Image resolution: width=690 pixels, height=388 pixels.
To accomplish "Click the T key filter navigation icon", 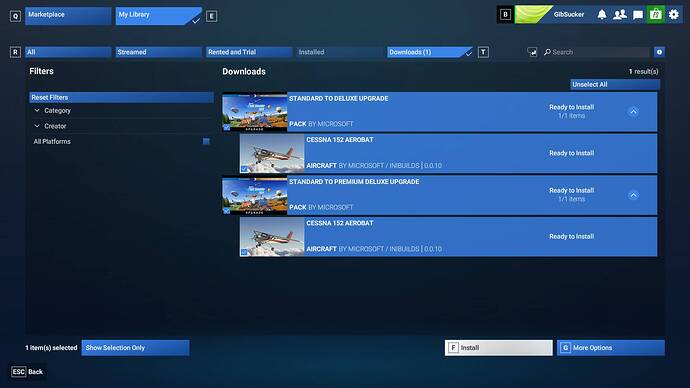I will 483,52.
